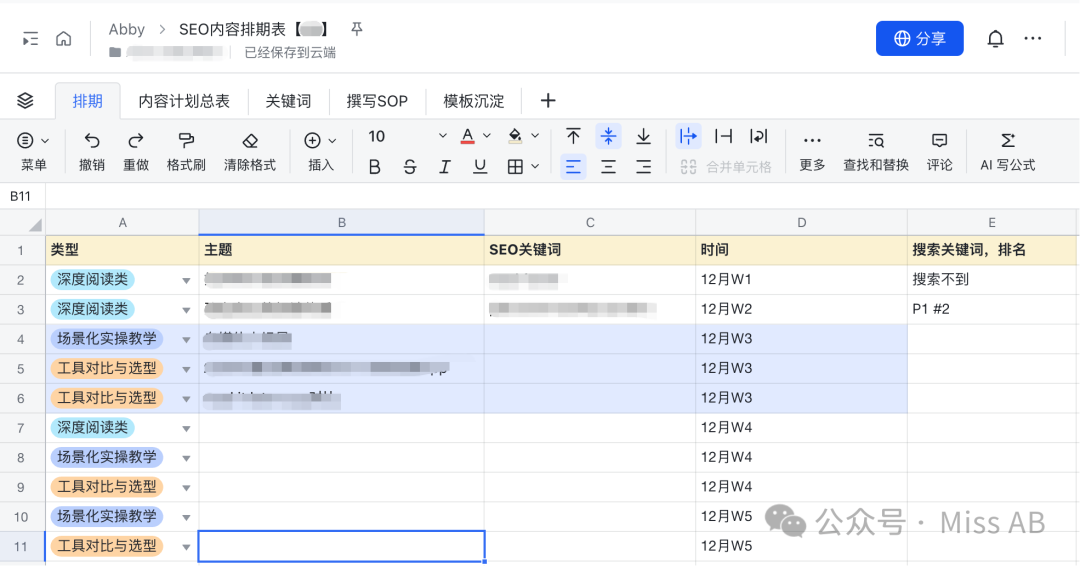Open the comments (评论) panel
The height and width of the screenshot is (566, 1080).
pyautogui.click(x=939, y=141)
